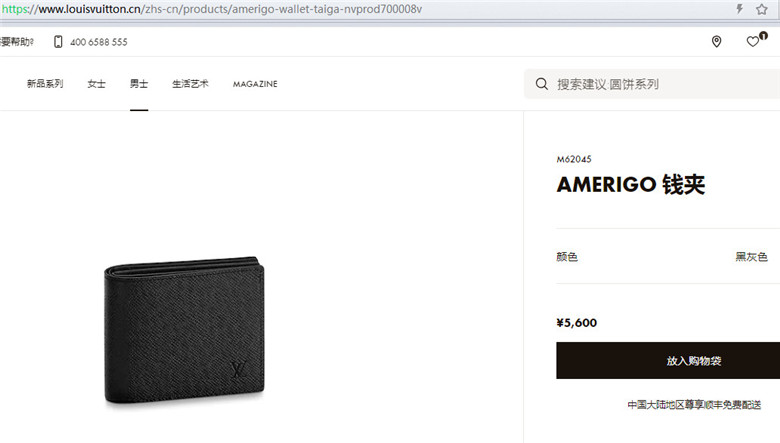Click the 400 6588 555 phone link
Image resolution: width=780 pixels, height=443 pixels.
98,42
